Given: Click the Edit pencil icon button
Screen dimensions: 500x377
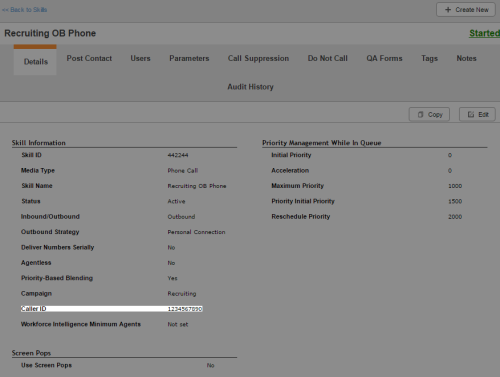Looking at the screenshot, I should point(471,114).
